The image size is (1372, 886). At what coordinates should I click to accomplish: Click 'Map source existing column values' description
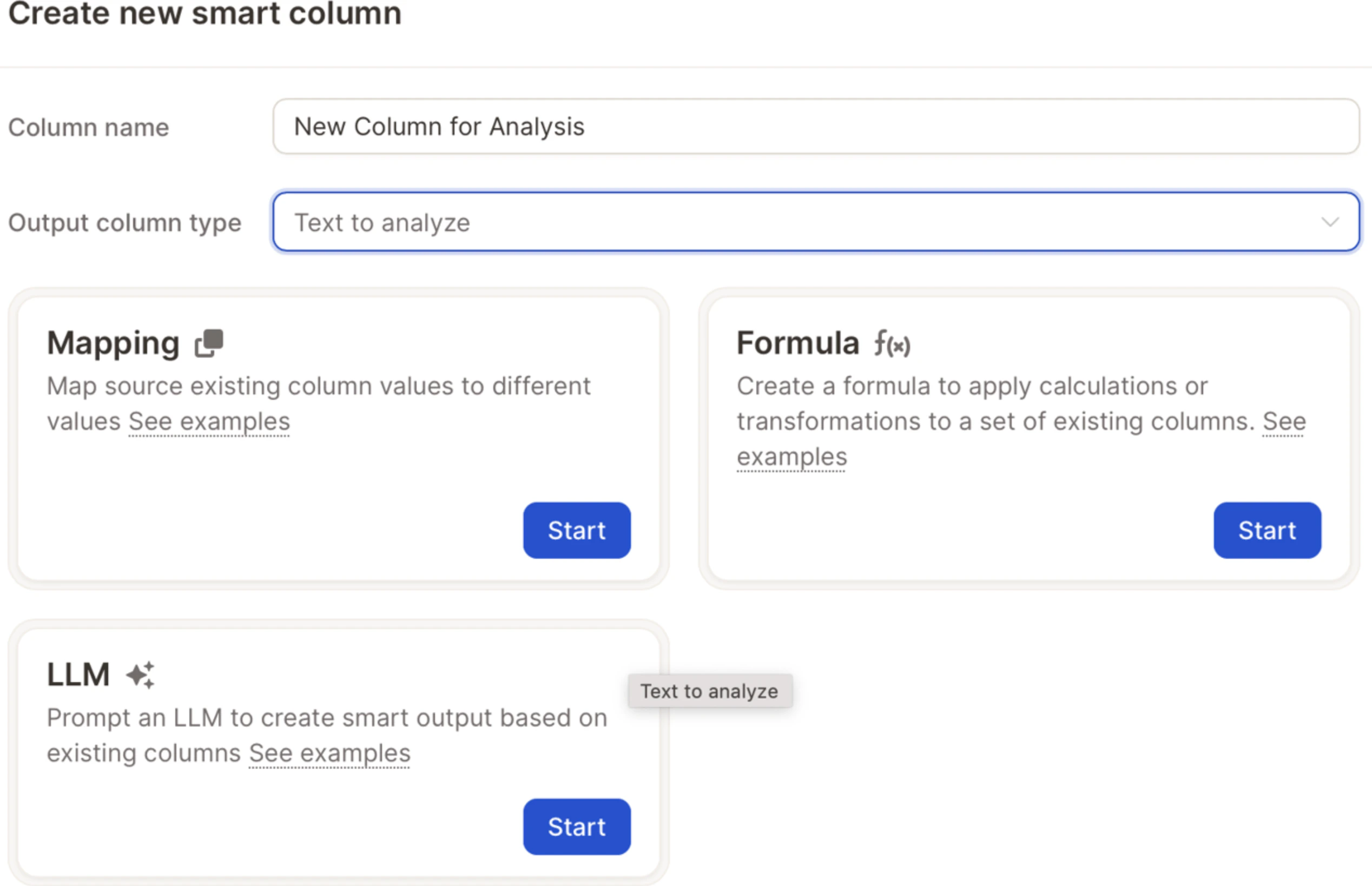(x=319, y=404)
